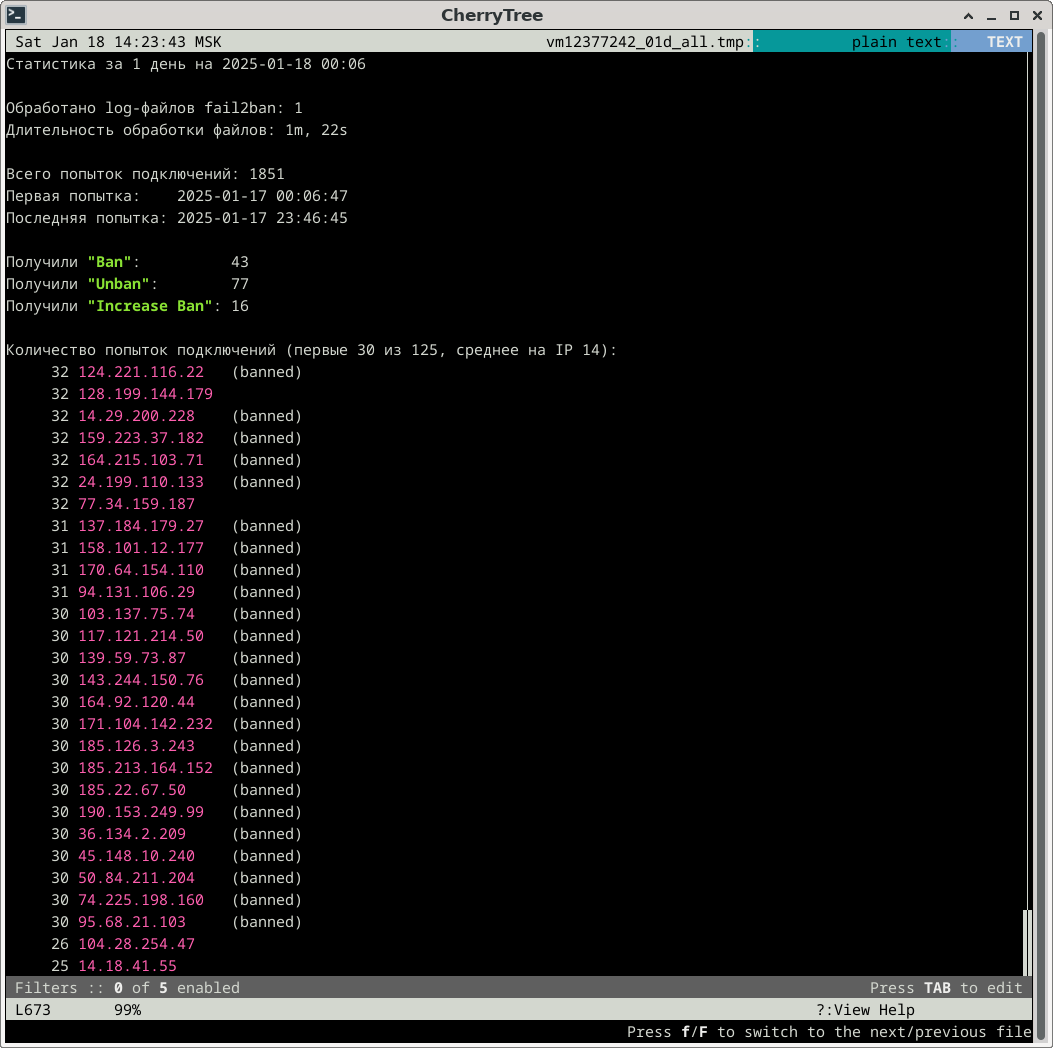Roll up the window with the caret button
This screenshot has width=1053, height=1048.
click(x=969, y=15)
